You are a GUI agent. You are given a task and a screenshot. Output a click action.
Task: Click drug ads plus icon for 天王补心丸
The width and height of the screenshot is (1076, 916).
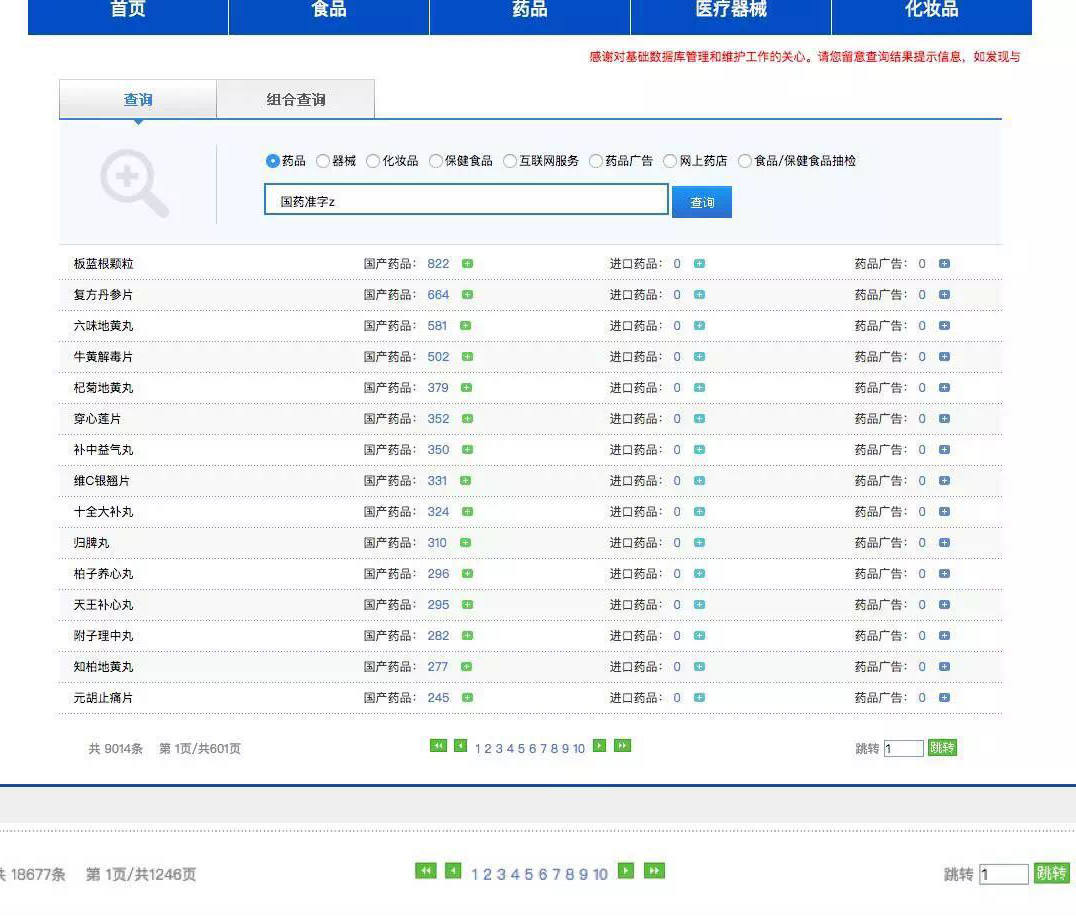pos(944,604)
